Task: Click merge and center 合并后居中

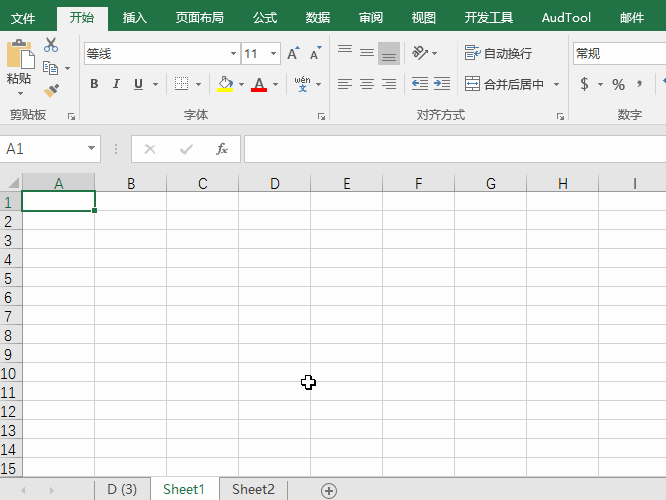Action: [504, 84]
